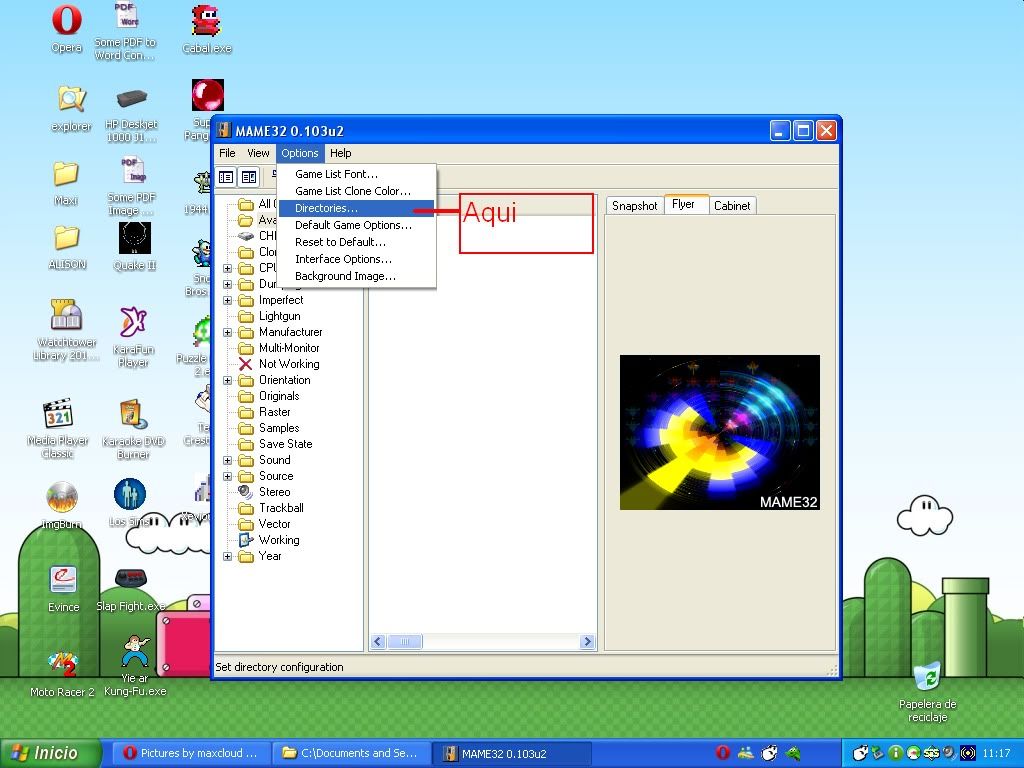Open the ALISON folder on desktop

point(67,247)
